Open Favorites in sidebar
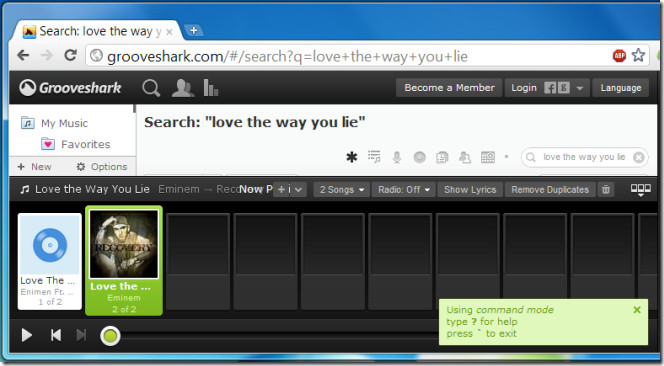This screenshot has height=366, width=664. click(x=76, y=144)
